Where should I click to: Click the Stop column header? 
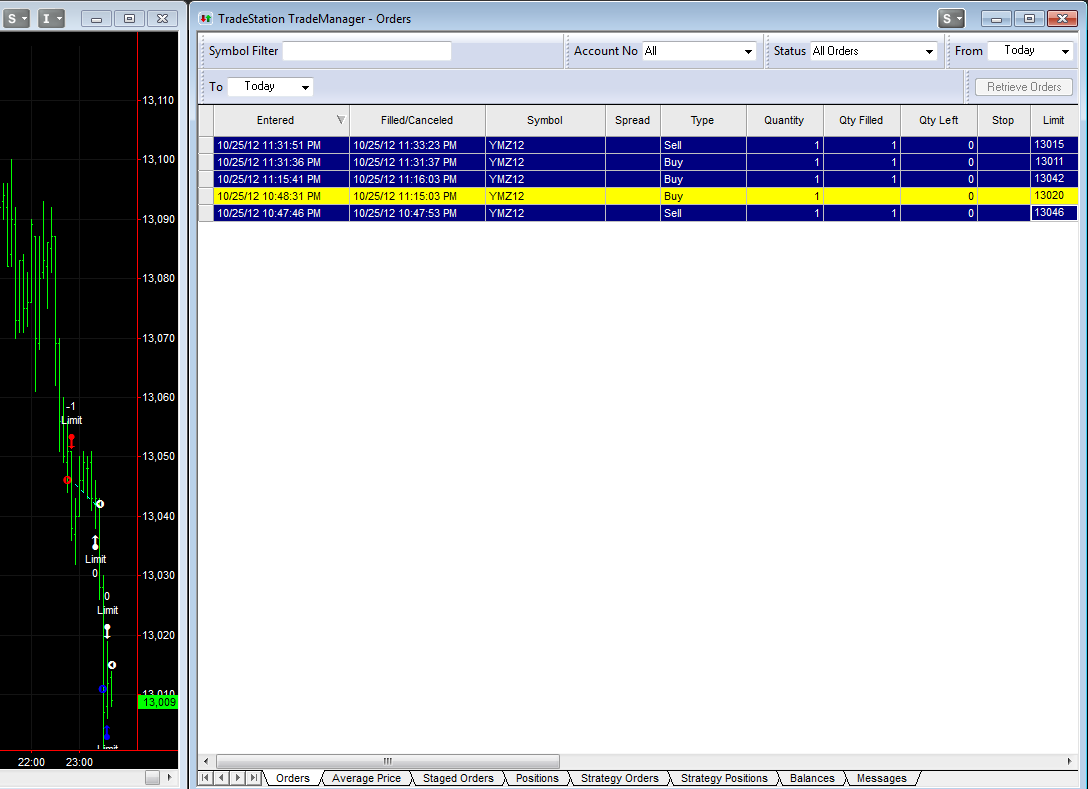pos(1003,120)
